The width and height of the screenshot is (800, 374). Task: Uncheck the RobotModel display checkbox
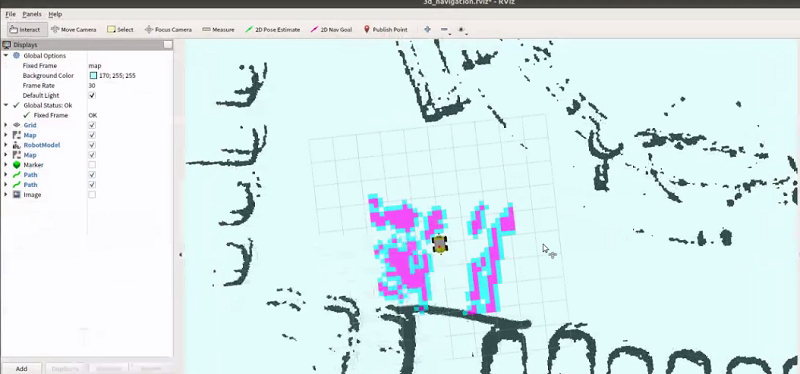coord(92,145)
